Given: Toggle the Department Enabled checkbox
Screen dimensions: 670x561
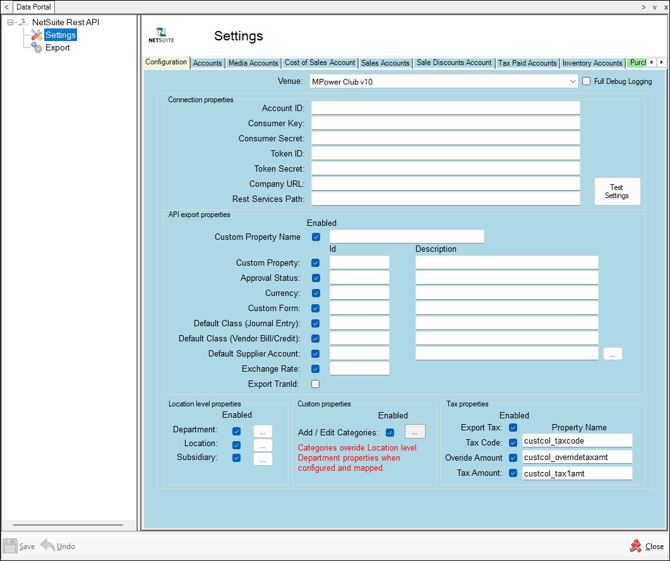Looking at the screenshot, I should click(x=236, y=431).
